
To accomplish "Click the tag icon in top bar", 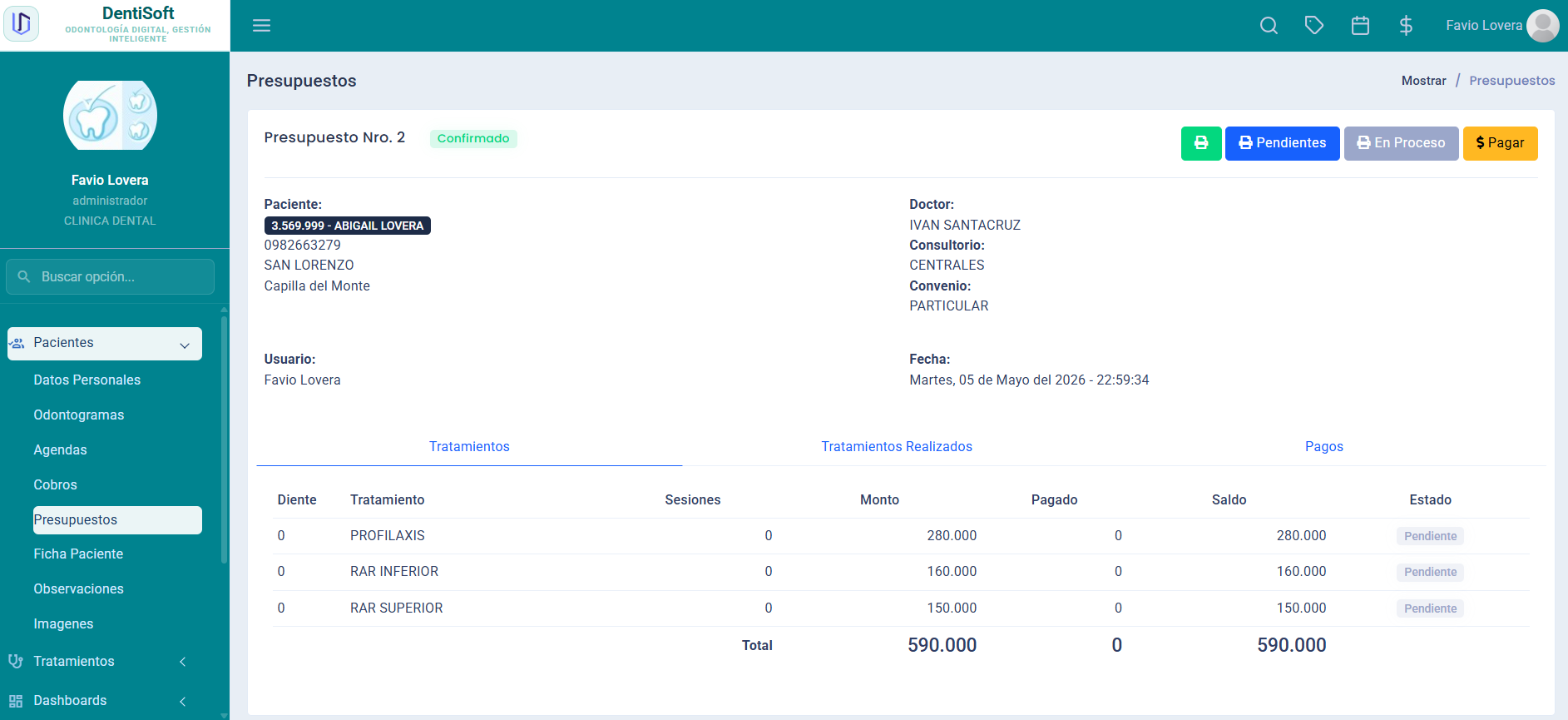I will [1314, 26].
